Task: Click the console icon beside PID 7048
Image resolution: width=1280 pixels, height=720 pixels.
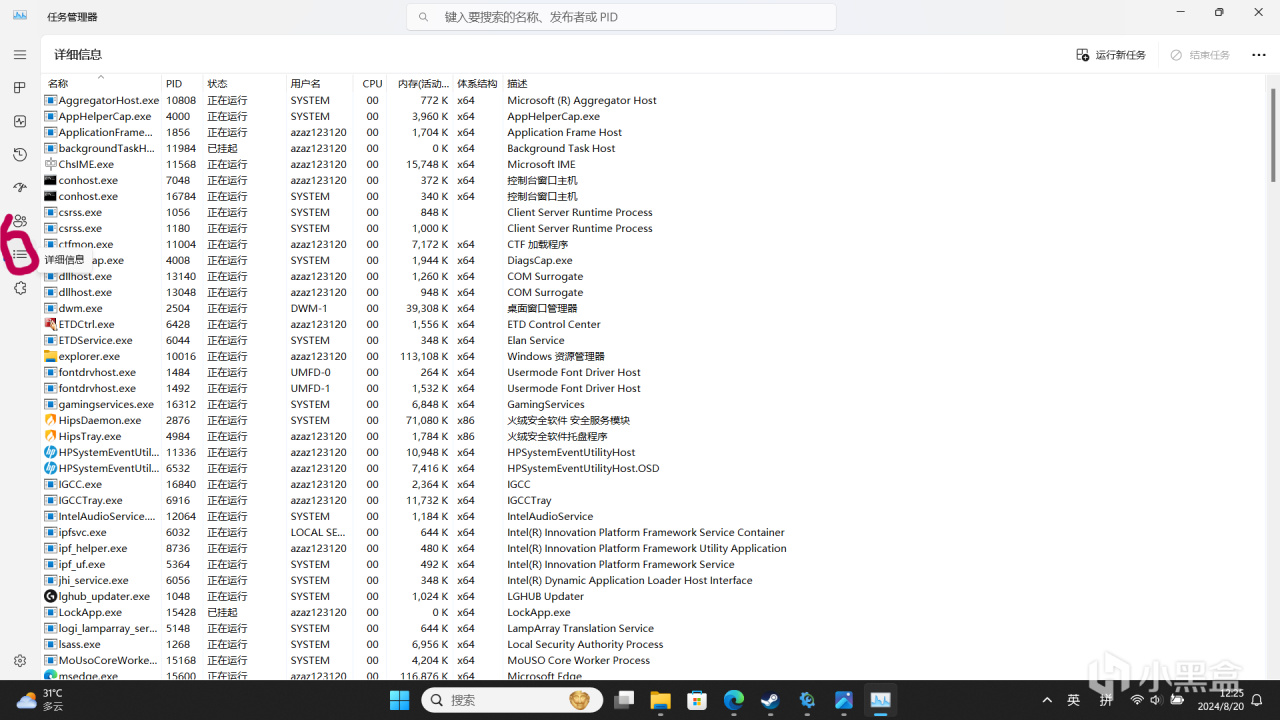Action: [x=50, y=180]
